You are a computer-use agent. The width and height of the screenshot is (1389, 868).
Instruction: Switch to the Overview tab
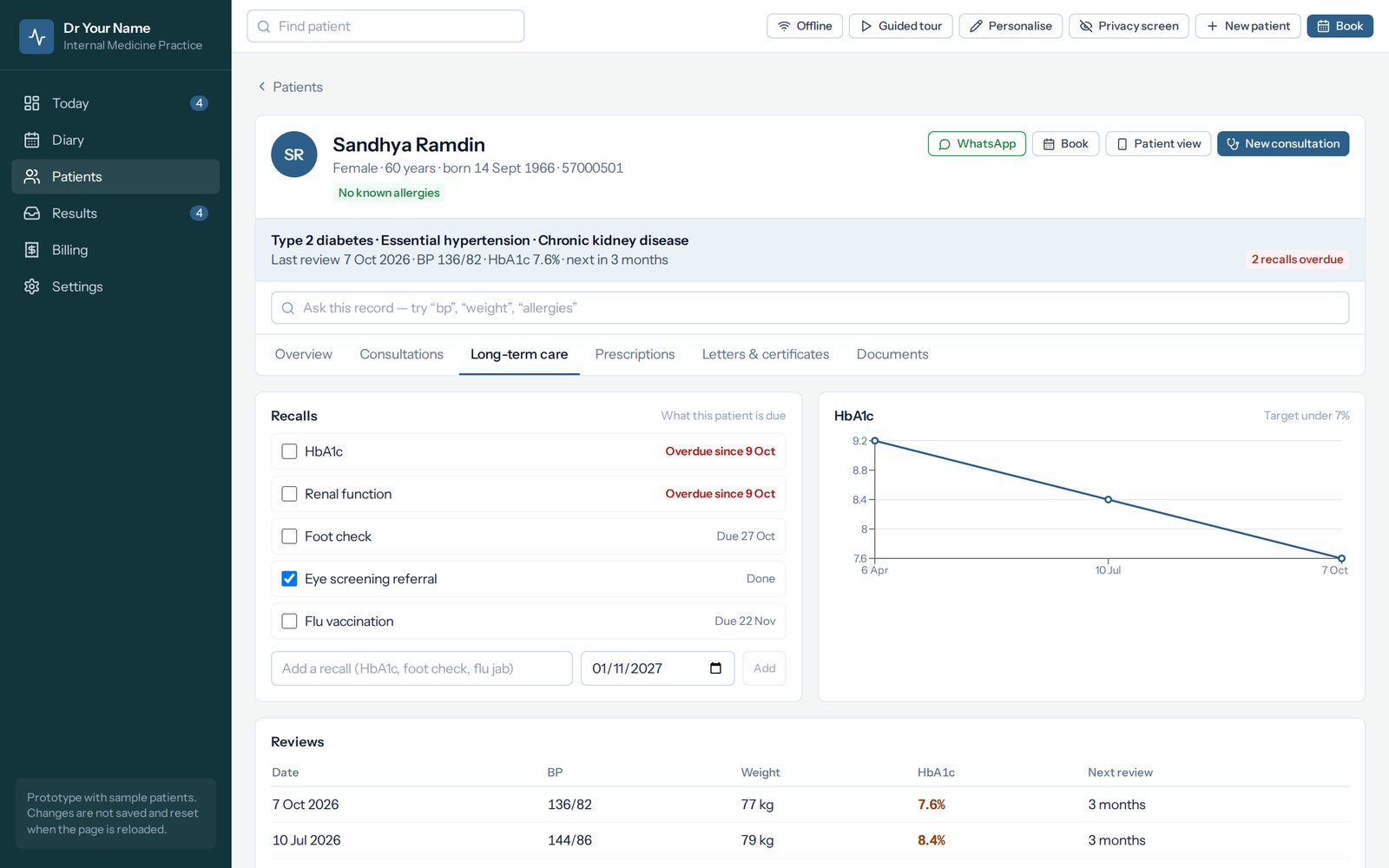[x=303, y=354]
